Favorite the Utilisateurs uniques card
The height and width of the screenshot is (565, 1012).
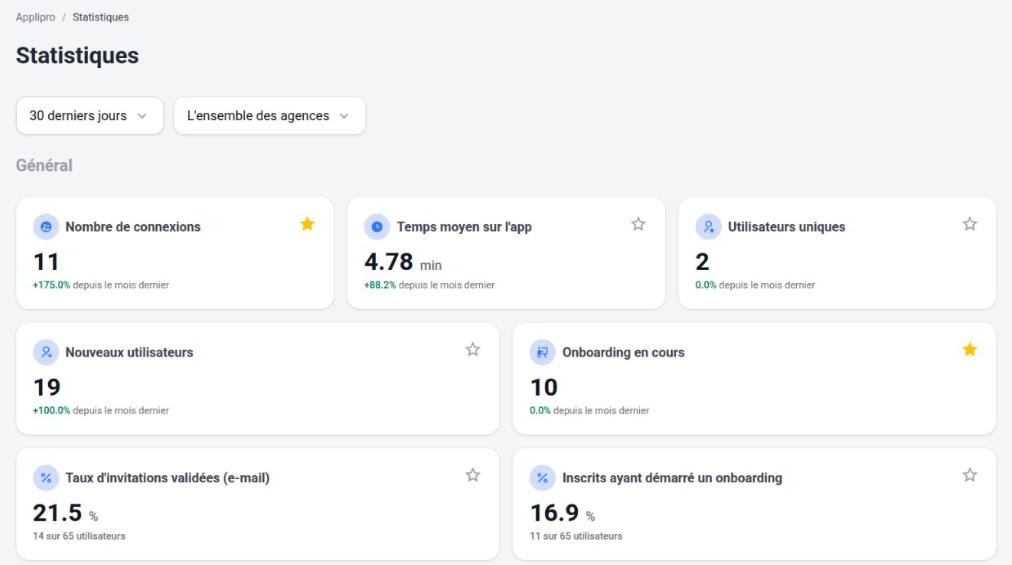point(969,224)
